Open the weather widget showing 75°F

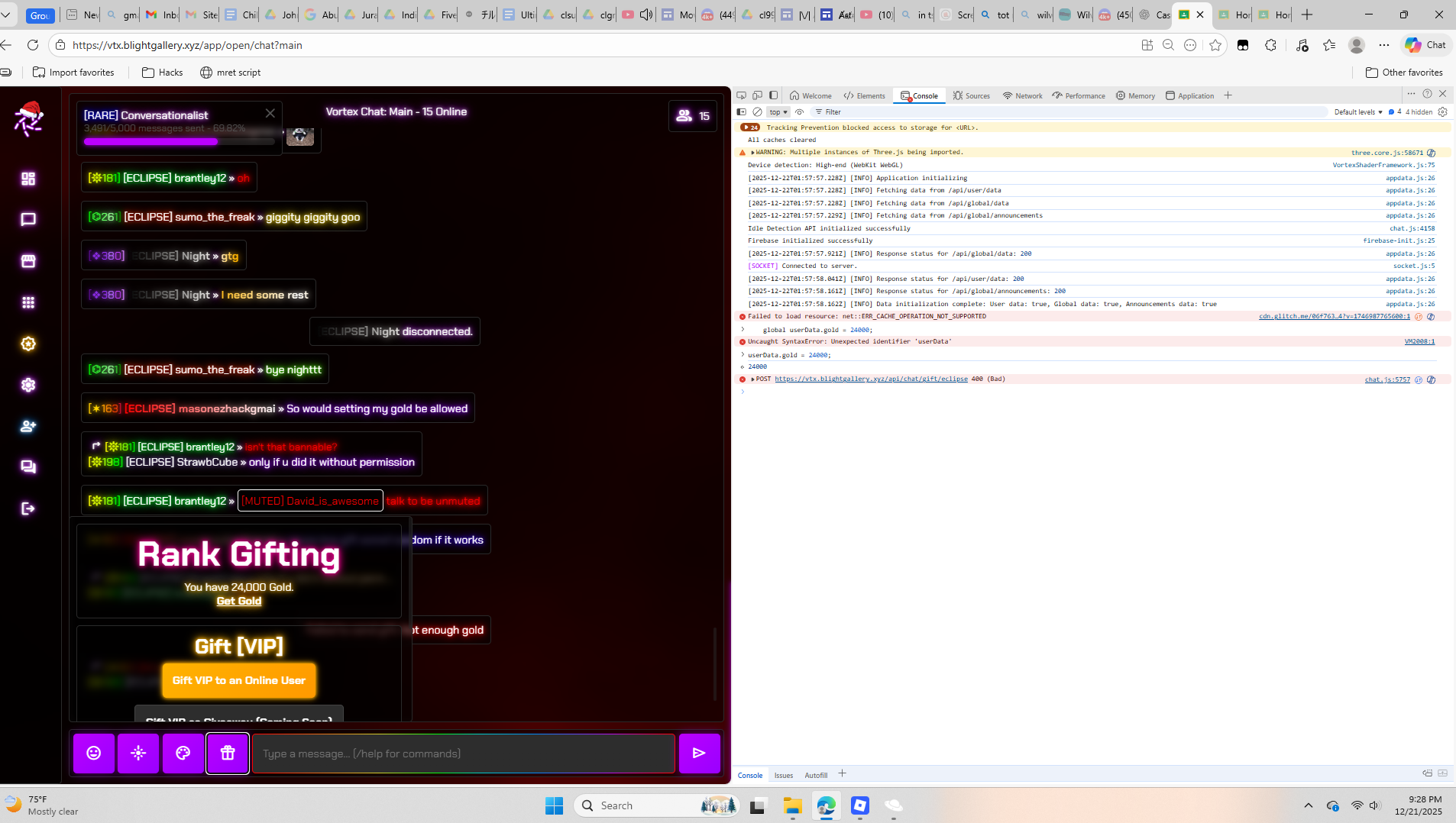42,805
